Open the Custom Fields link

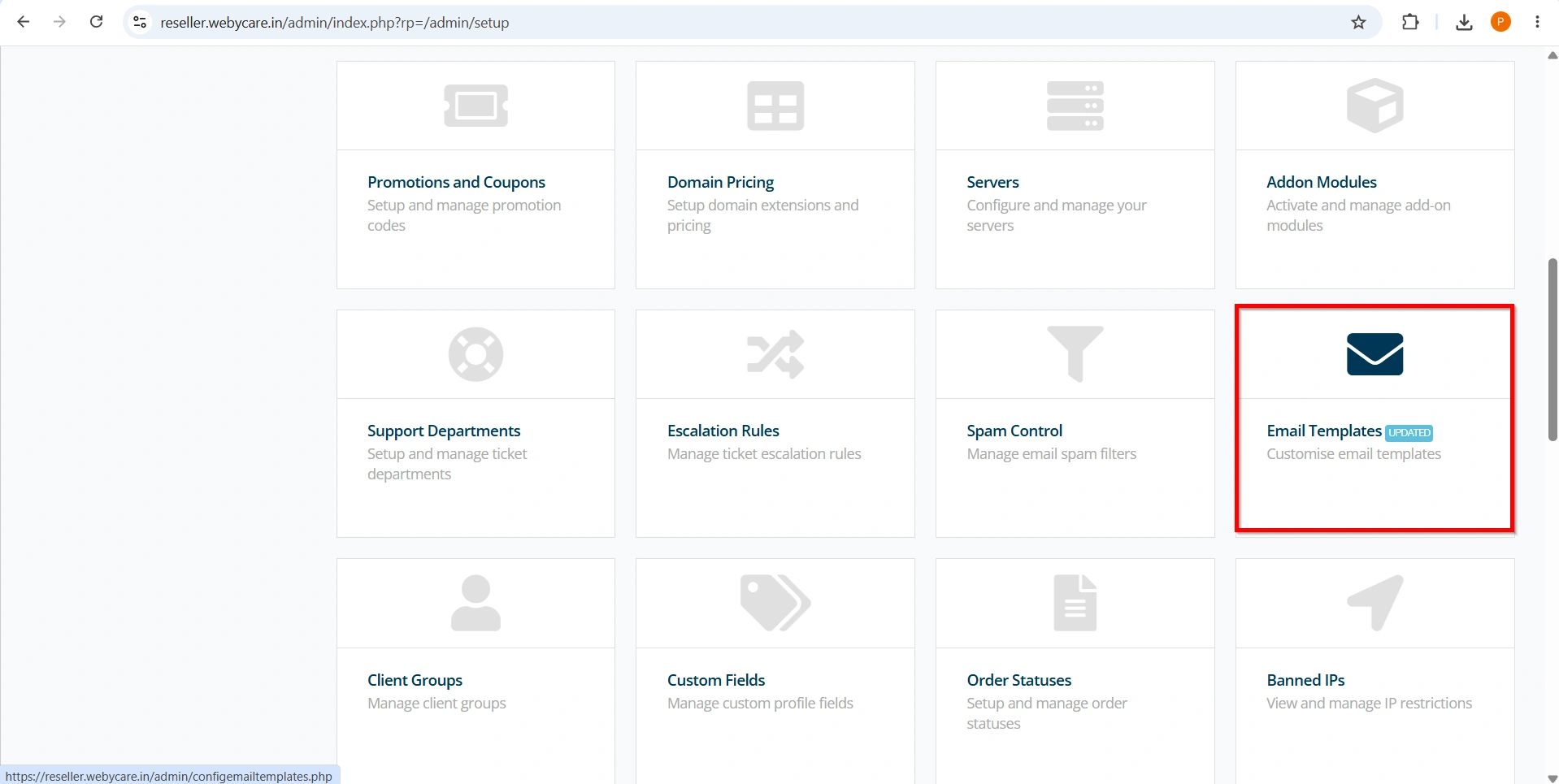pos(716,680)
